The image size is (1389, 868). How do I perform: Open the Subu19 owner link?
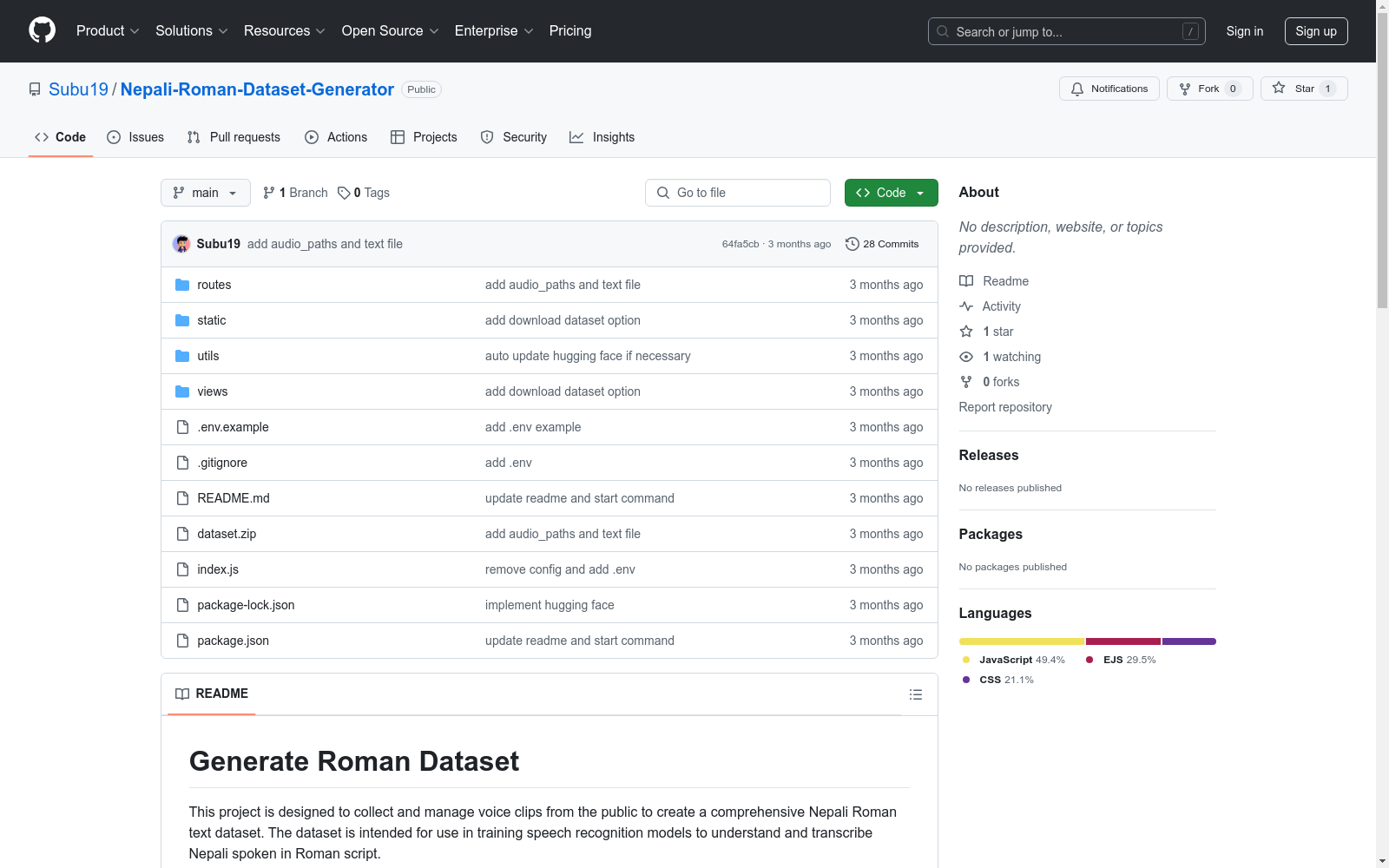pyautogui.click(x=78, y=89)
